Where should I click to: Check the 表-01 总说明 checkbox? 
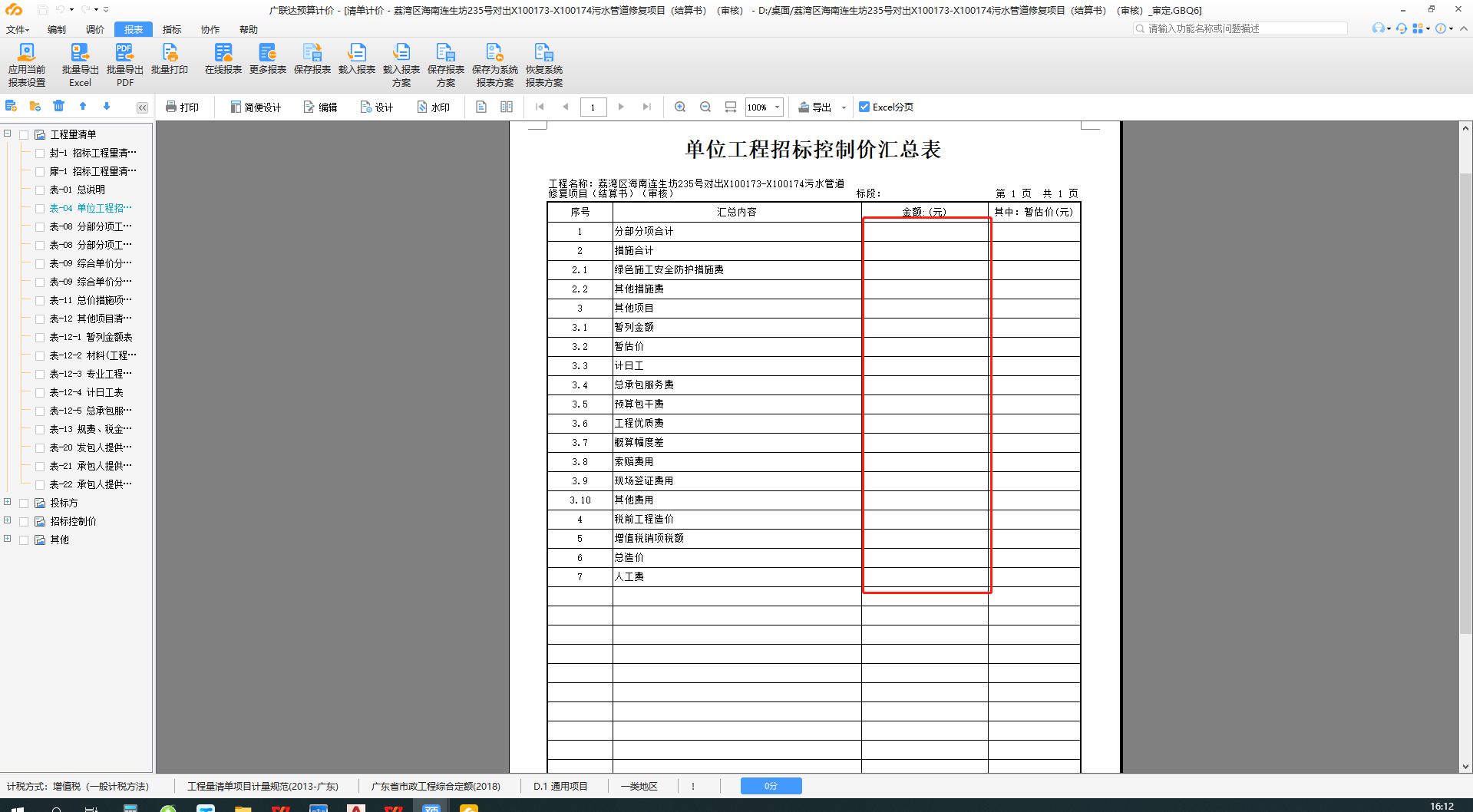tap(40, 190)
